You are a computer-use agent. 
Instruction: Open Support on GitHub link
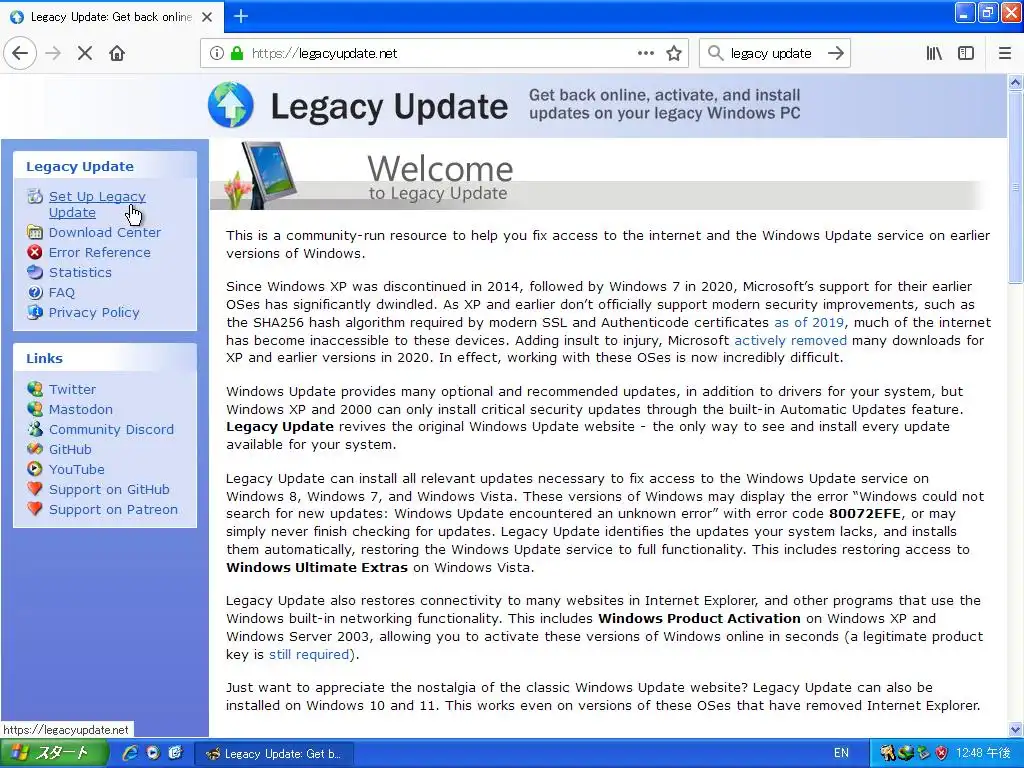[x=109, y=490]
